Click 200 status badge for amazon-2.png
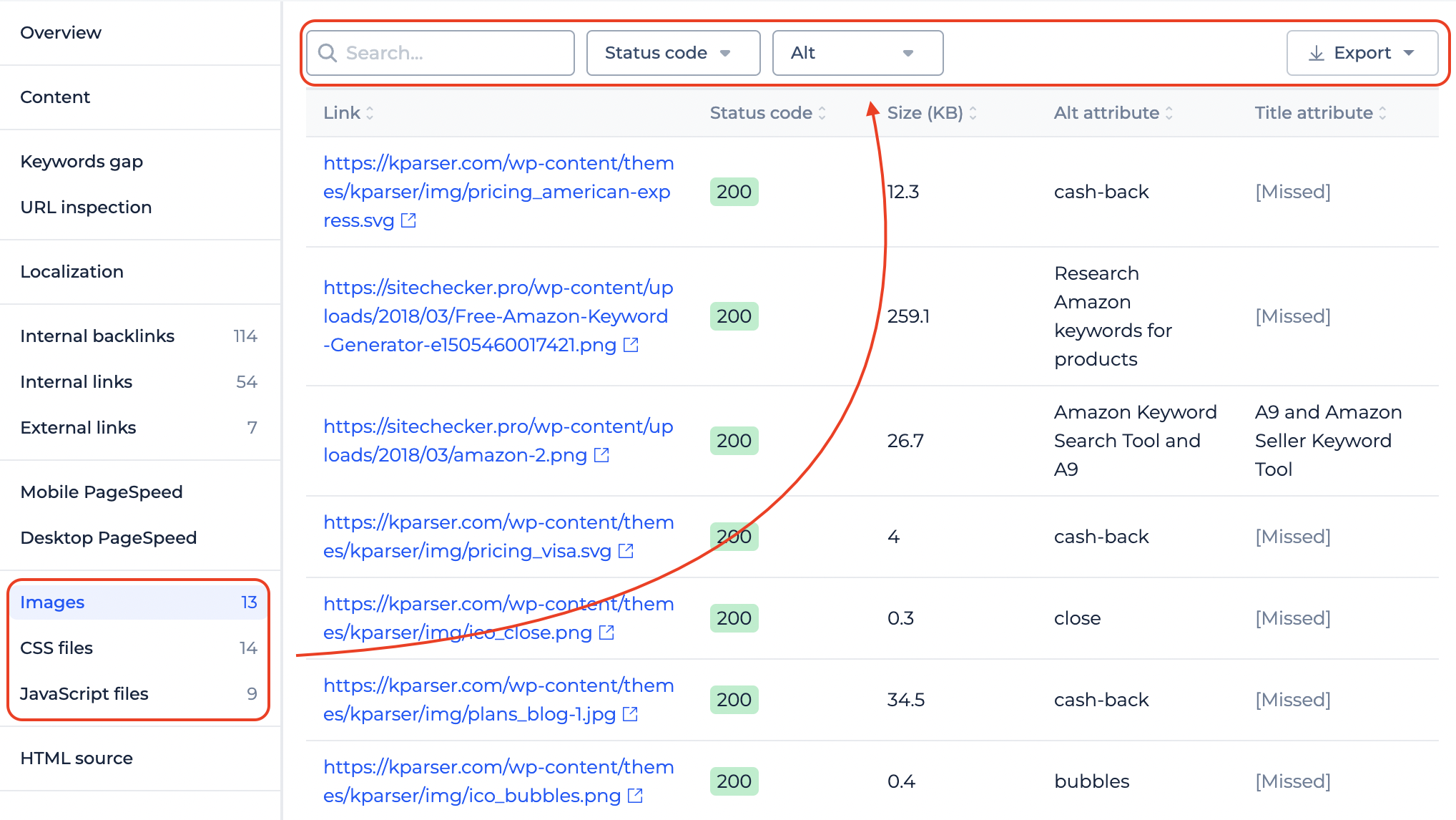Image resolution: width=1456 pixels, height=820 pixels. coord(734,441)
